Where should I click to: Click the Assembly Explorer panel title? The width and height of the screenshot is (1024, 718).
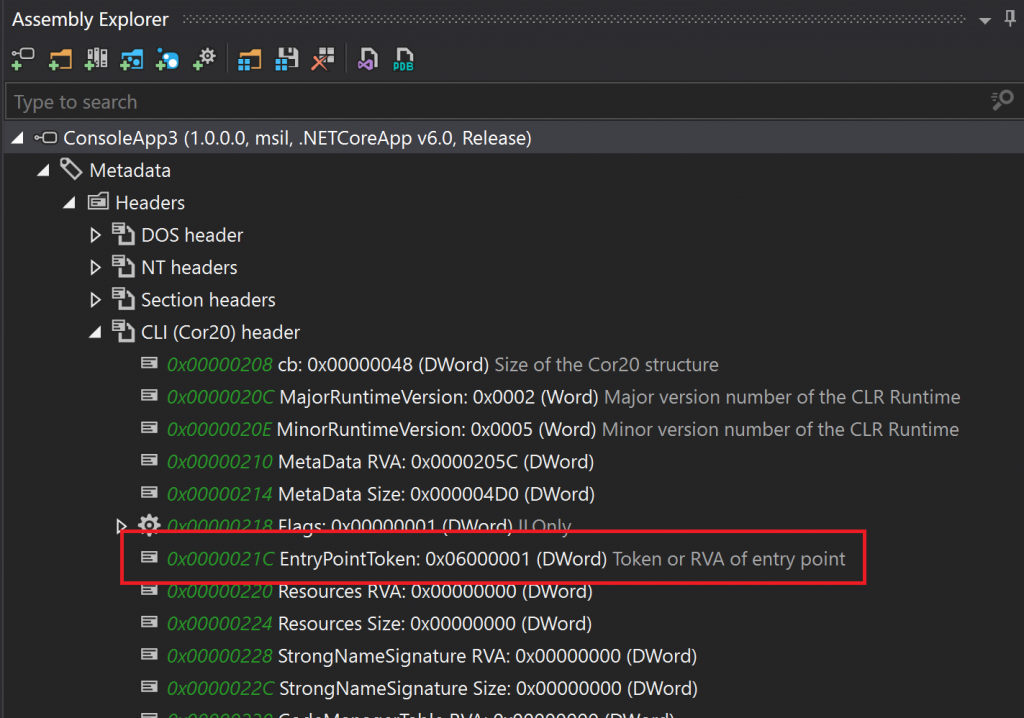(90, 20)
